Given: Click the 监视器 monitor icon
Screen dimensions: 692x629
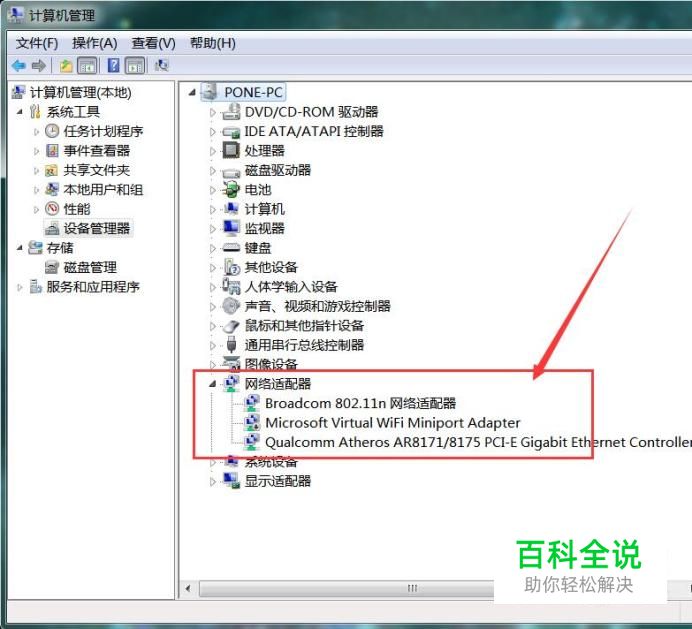Looking at the screenshot, I should pyautogui.click(x=231, y=228).
